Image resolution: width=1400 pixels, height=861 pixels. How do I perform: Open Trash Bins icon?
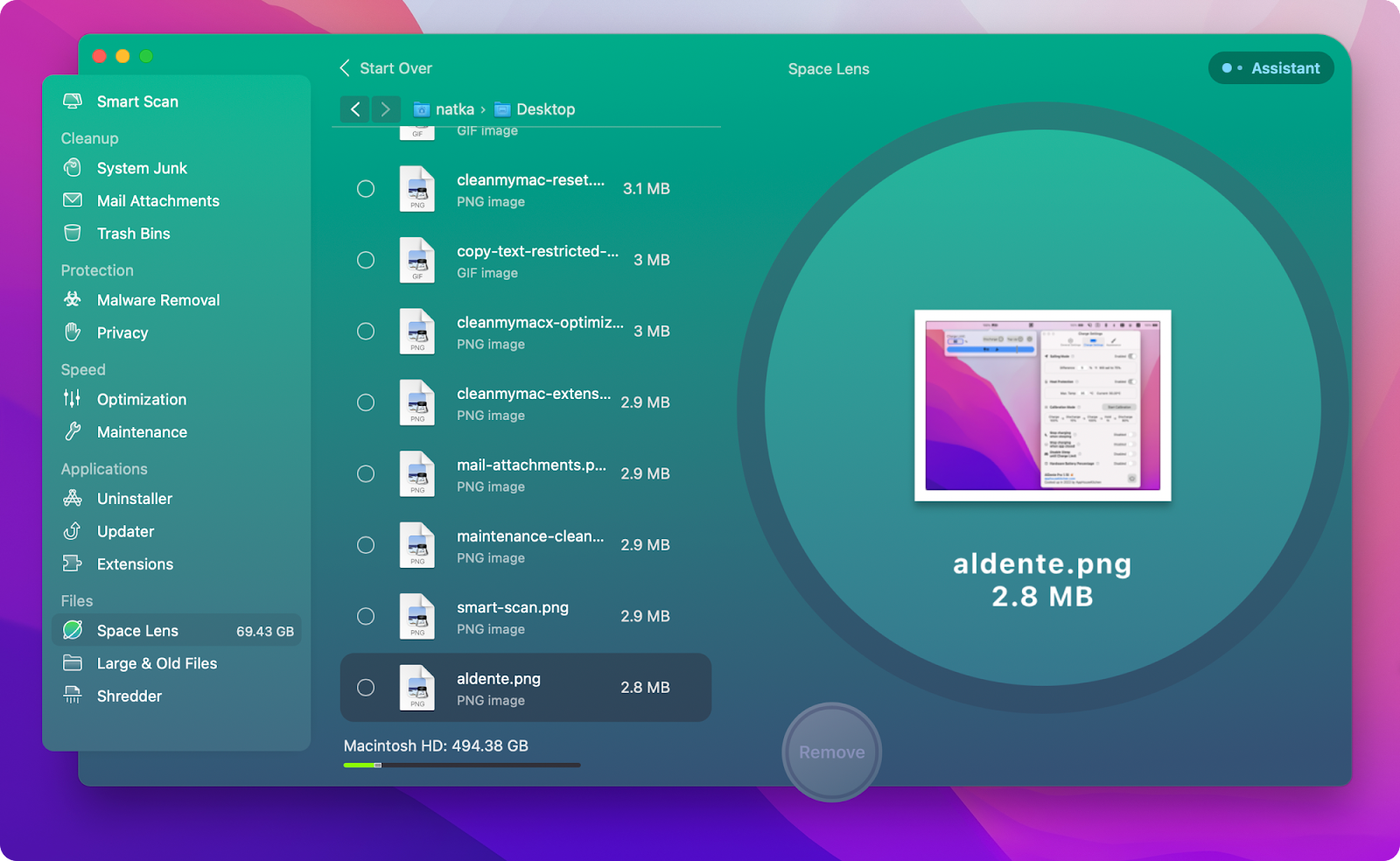tap(73, 233)
